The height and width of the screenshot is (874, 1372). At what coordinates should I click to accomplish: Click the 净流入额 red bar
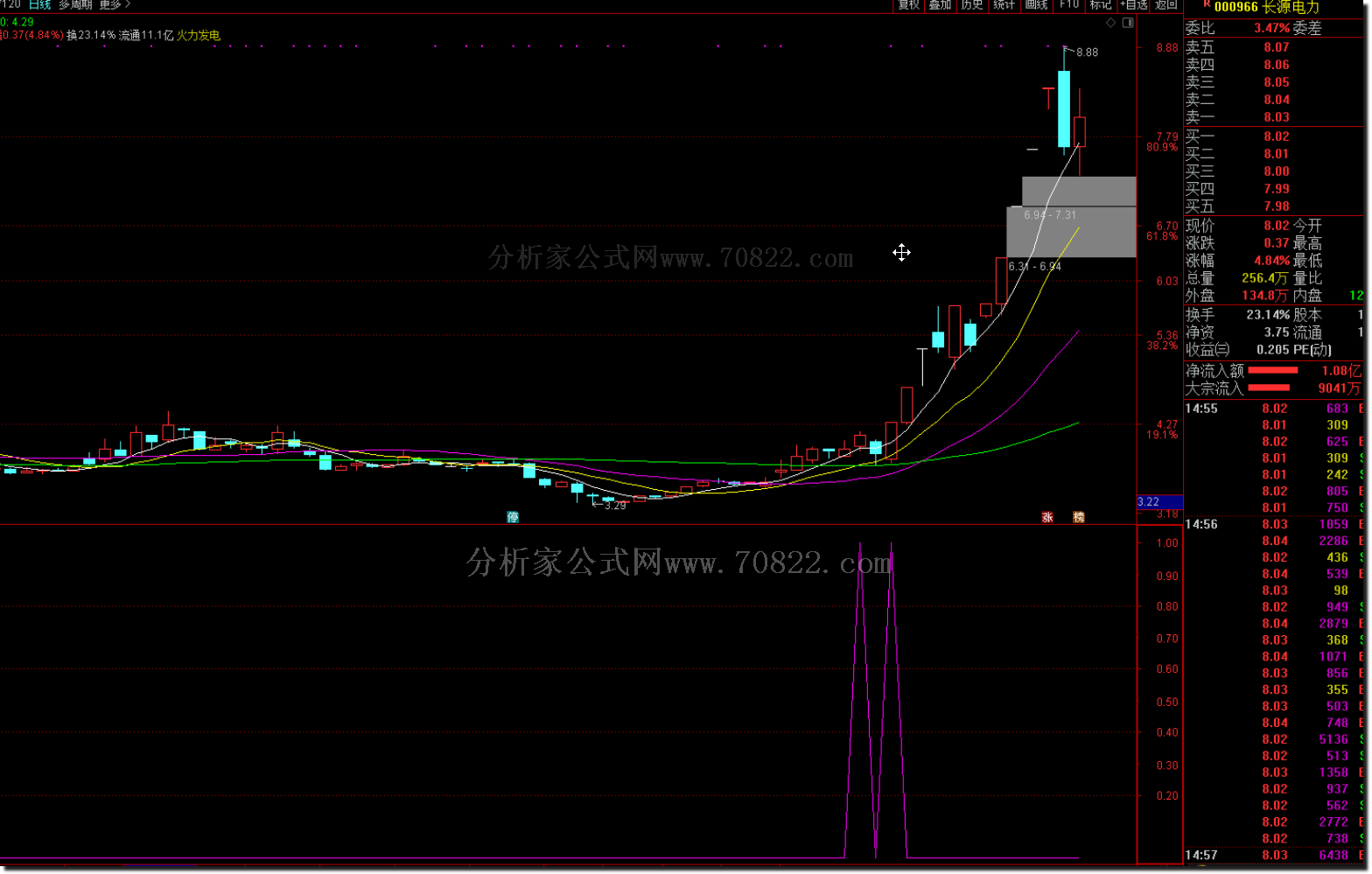point(1273,371)
